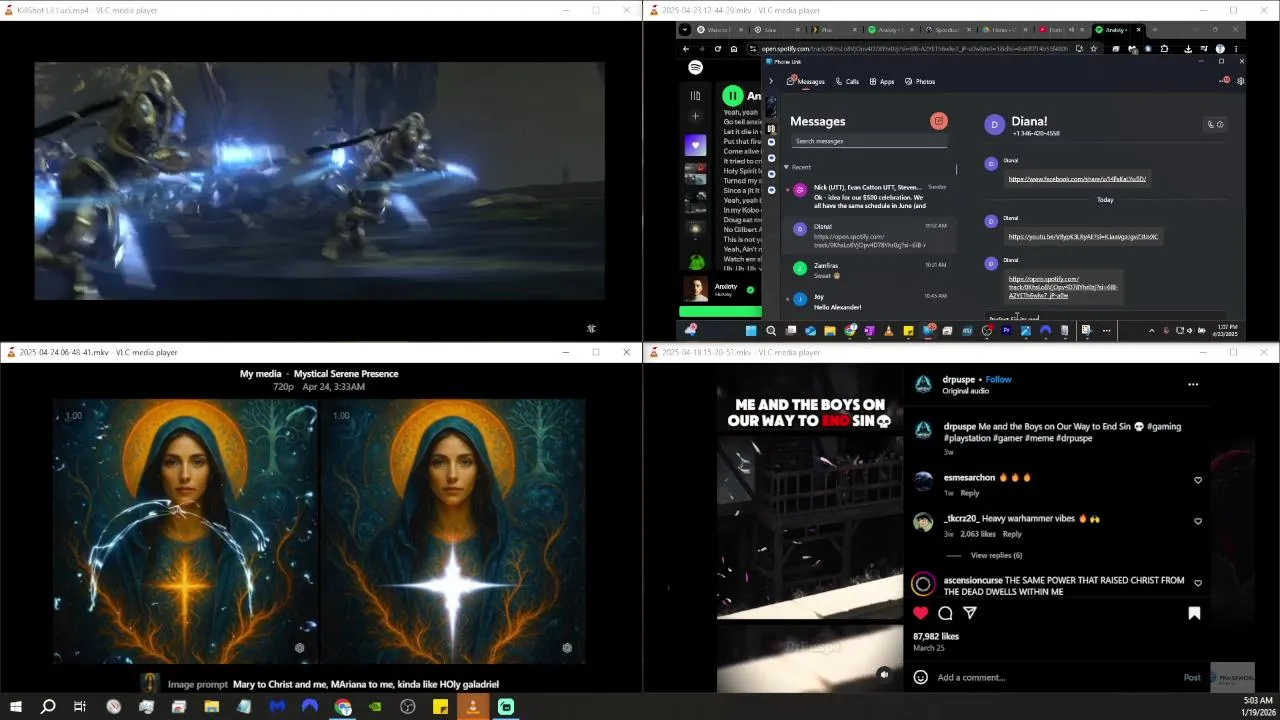1280x720 pixels.
Task: Open Phone Link settings gear icon
Action: 1241,81
